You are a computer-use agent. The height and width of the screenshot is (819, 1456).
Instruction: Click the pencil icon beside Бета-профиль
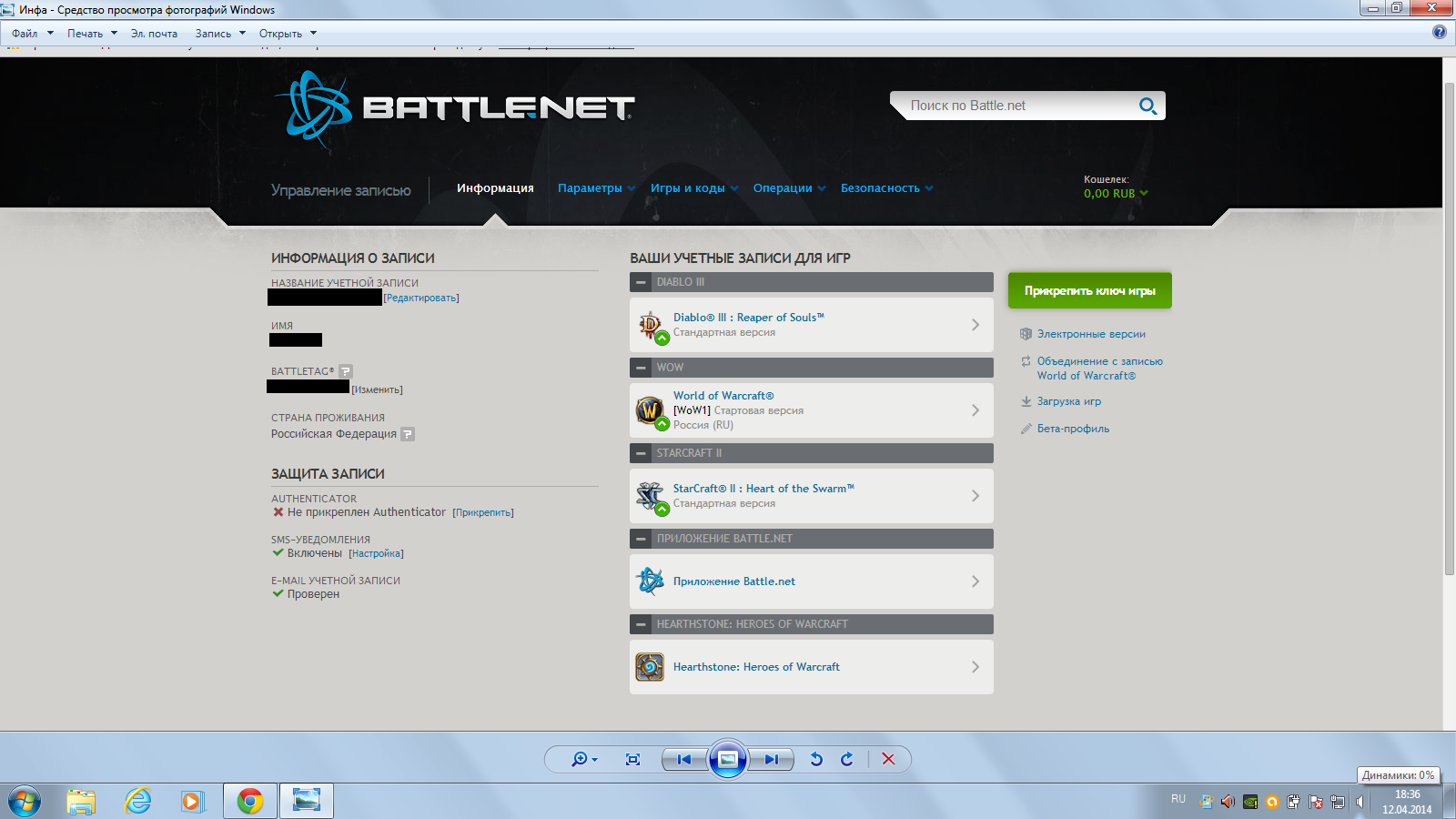(1026, 429)
